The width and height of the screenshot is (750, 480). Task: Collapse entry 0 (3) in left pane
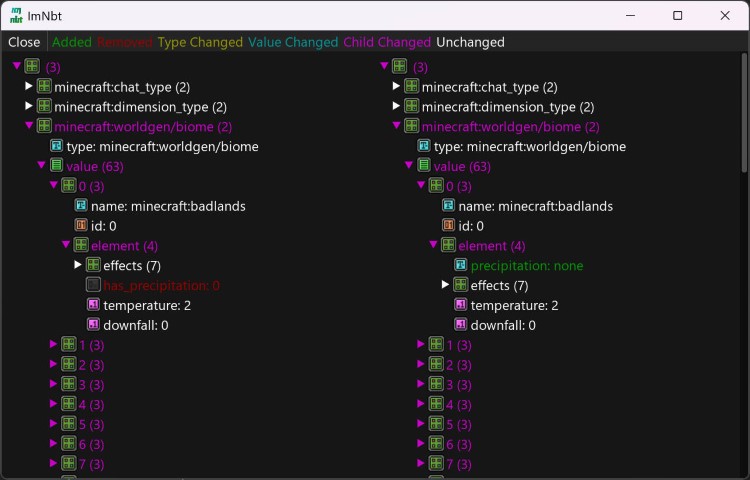54,185
